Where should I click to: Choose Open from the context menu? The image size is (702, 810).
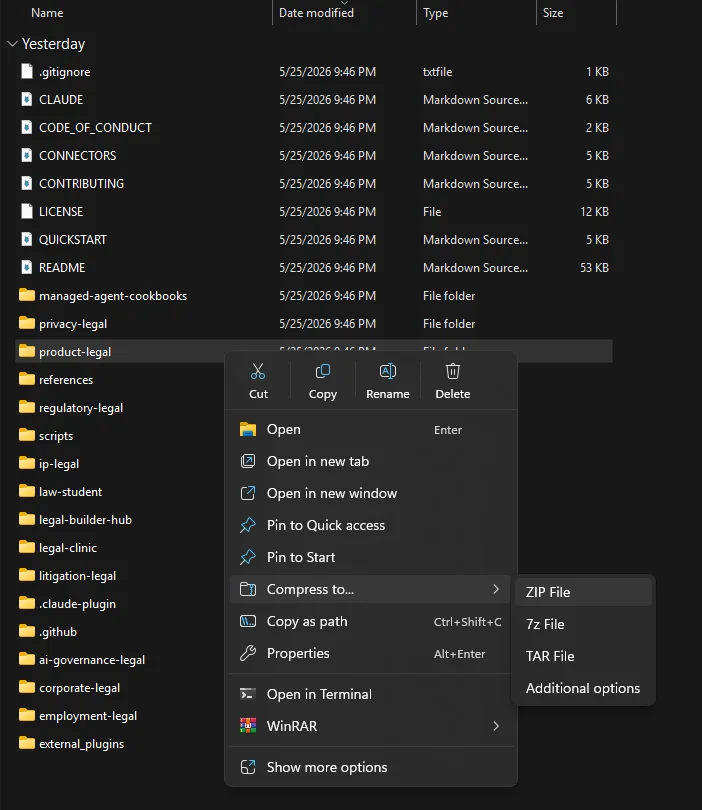tap(370, 429)
